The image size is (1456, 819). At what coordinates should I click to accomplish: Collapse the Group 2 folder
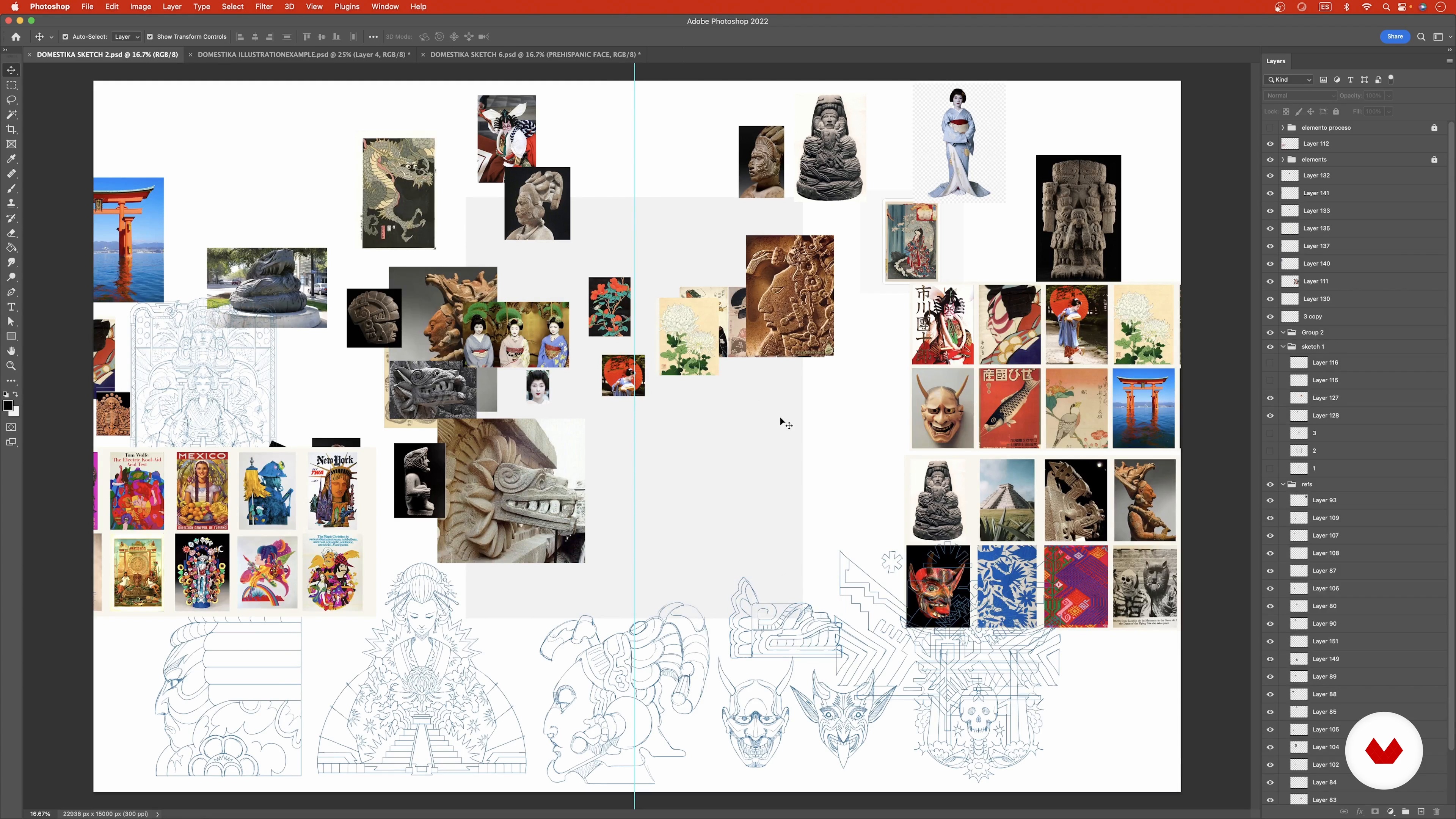click(1282, 333)
